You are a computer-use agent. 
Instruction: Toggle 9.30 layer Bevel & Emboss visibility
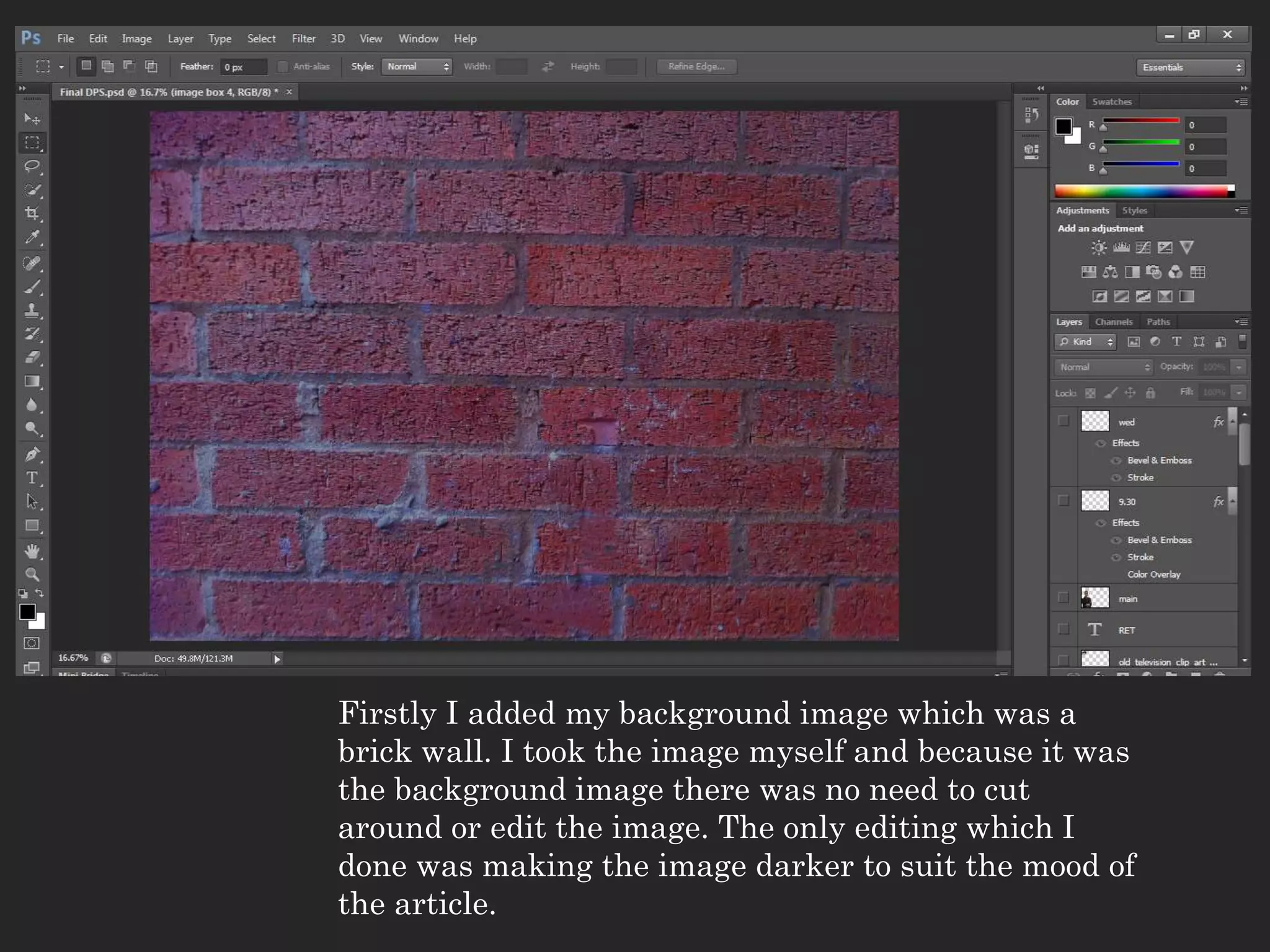click(1116, 540)
